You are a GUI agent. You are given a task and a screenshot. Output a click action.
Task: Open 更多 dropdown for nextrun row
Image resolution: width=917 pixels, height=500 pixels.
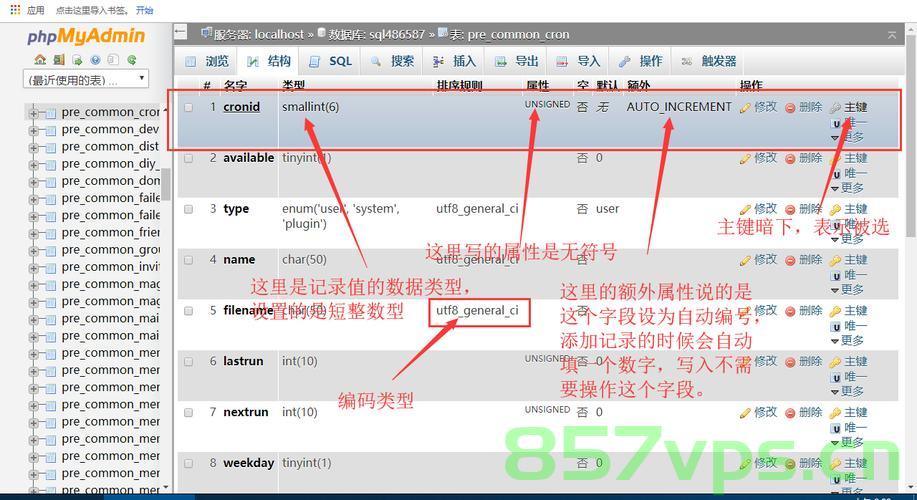[847, 443]
